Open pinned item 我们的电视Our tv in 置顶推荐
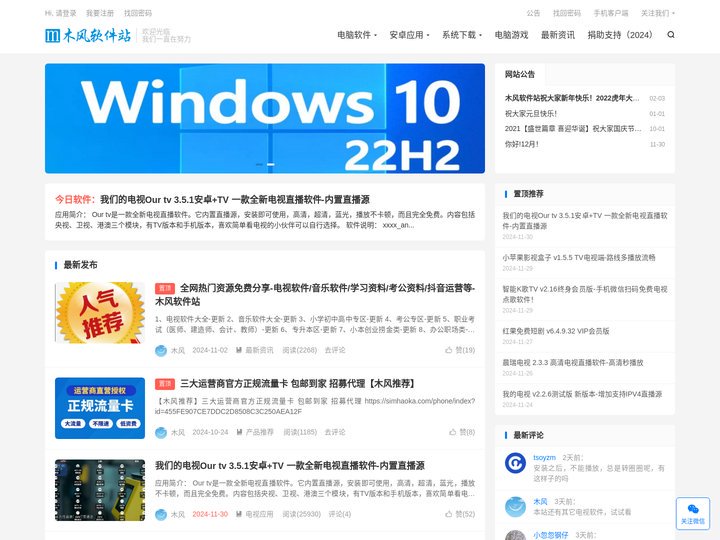The image size is (720, 540). 585,221
